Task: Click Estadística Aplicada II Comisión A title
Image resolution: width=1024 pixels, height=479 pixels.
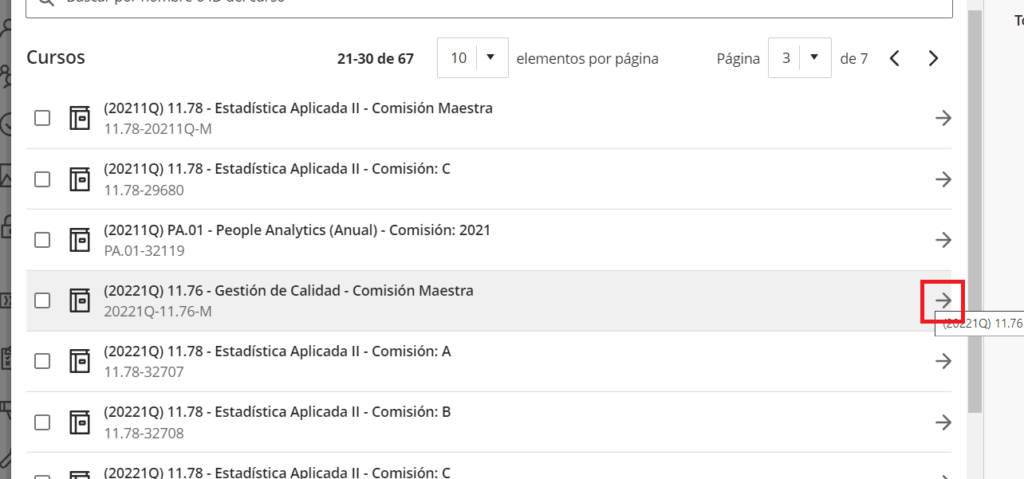Action: (x=277, y=352)
